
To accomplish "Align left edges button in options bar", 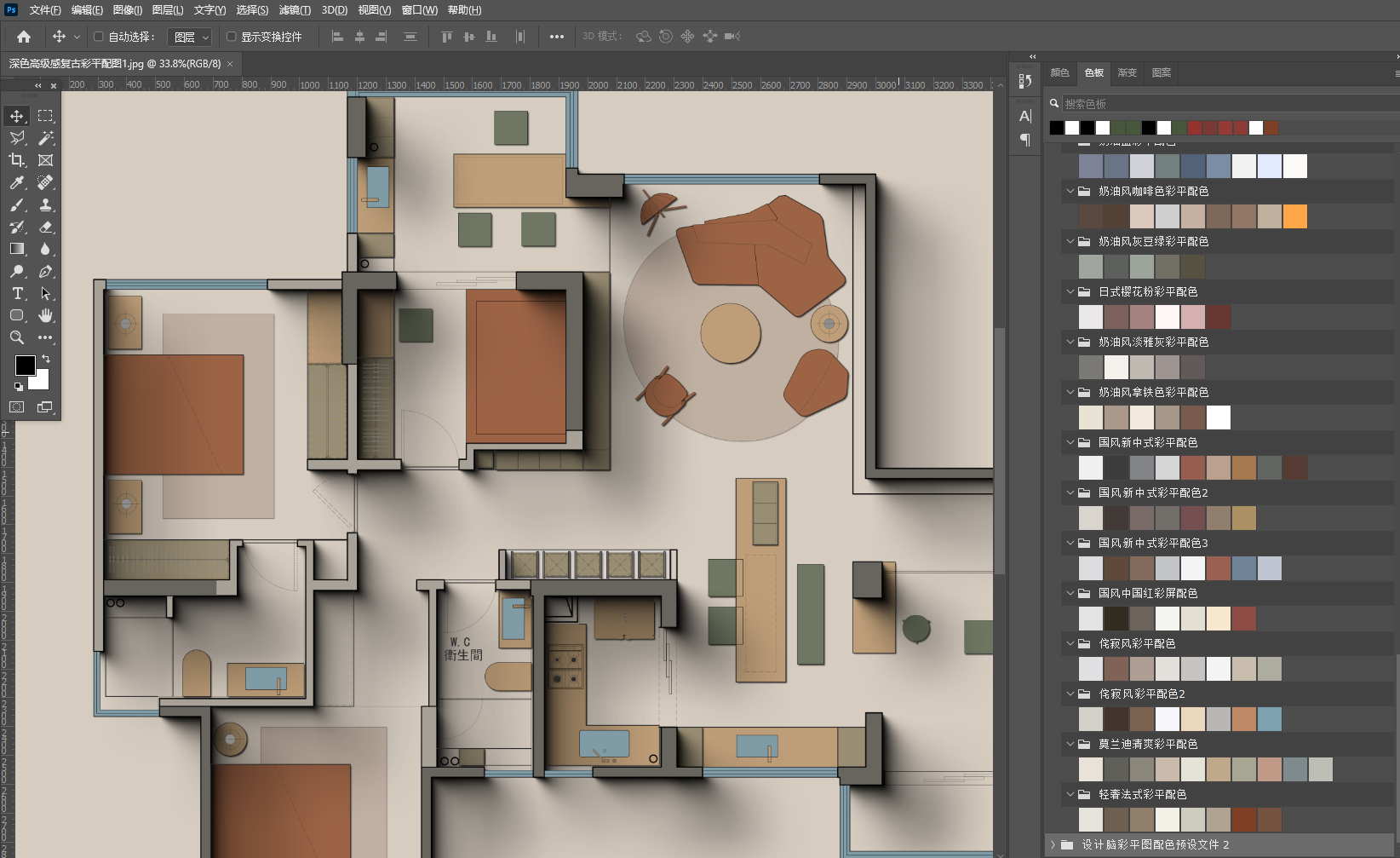I will click(337, 37).
